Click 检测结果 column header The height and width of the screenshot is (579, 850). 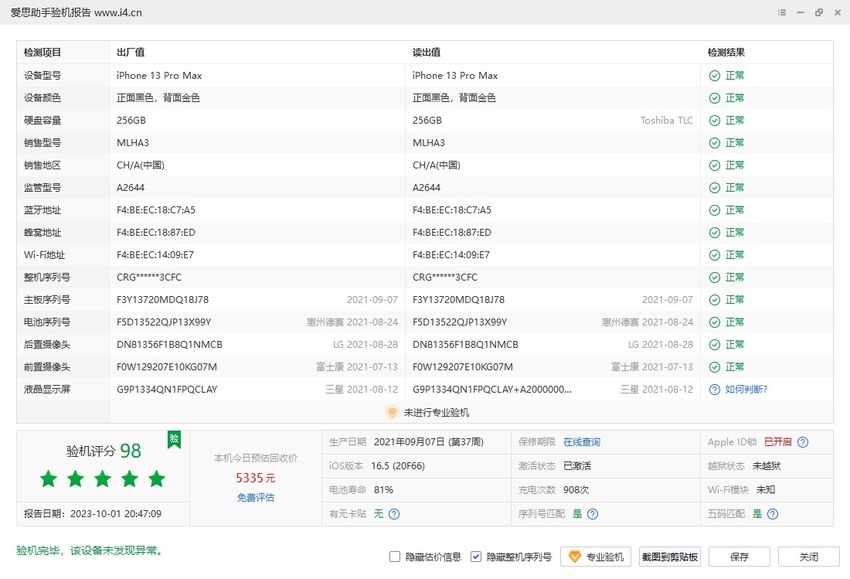tap(726, 53)
